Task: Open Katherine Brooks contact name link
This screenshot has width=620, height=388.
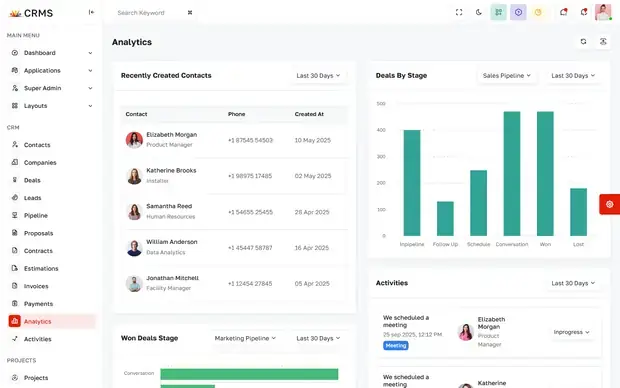Action: coord(171,170)
